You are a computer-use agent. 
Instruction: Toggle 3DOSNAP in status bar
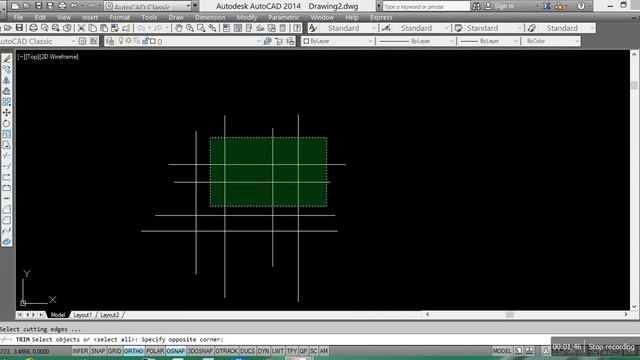click(200, 351)
